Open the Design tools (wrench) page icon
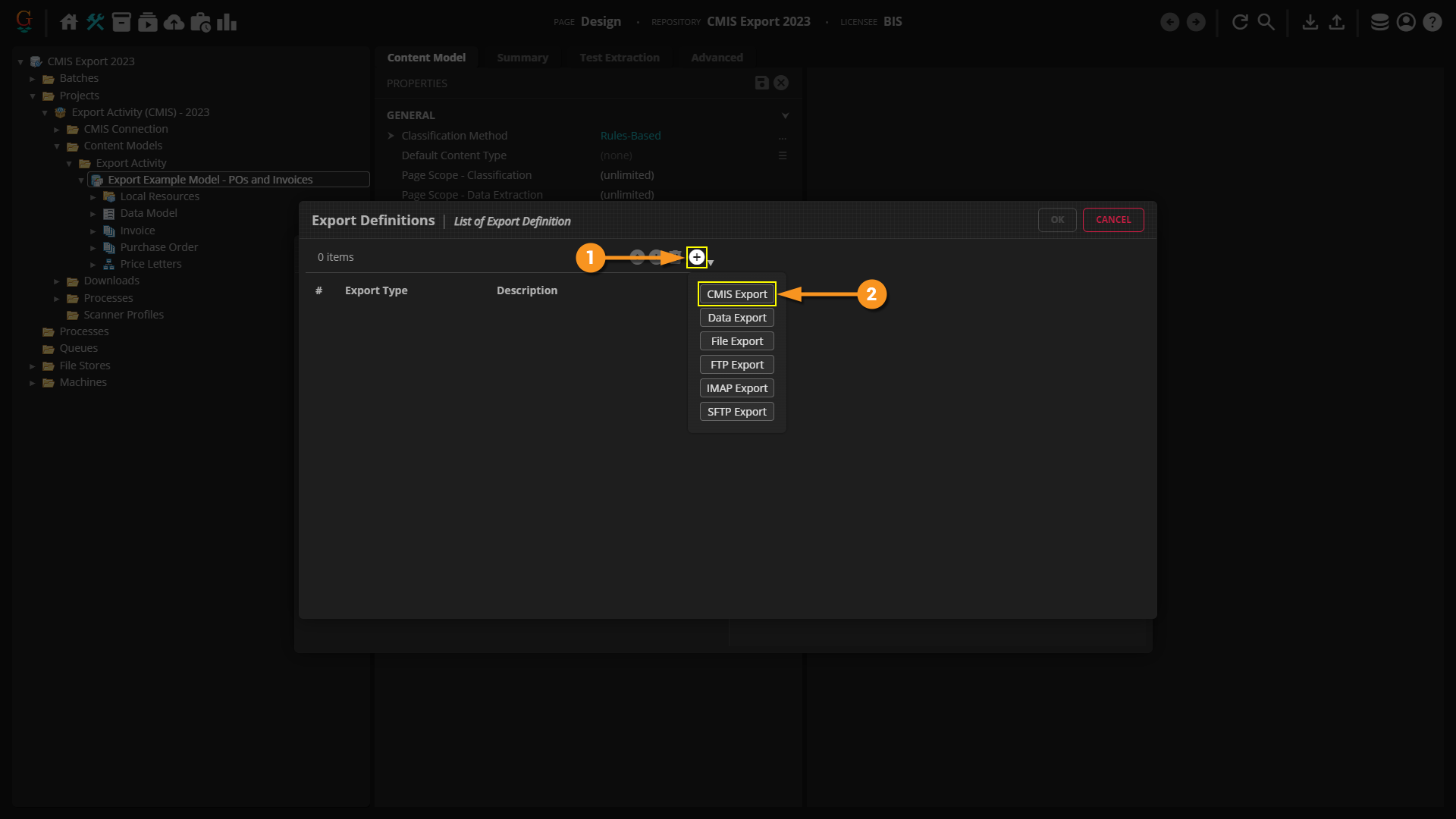The image size is (1456, 819). [96, 22]
